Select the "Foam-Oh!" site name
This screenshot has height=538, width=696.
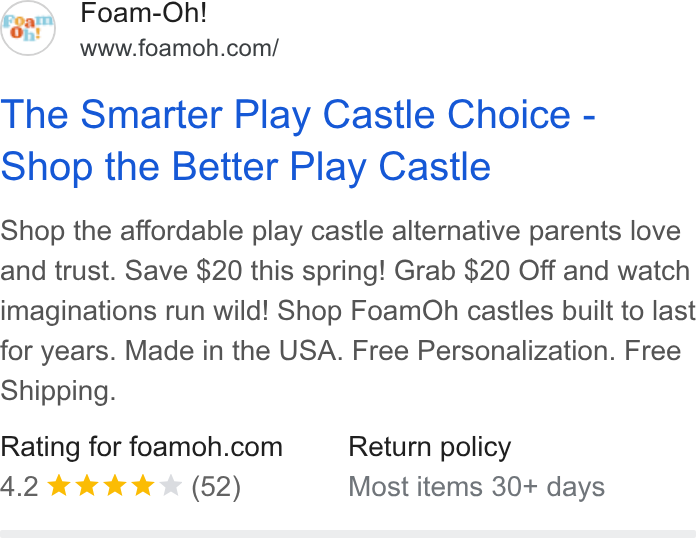coord(143,12)
